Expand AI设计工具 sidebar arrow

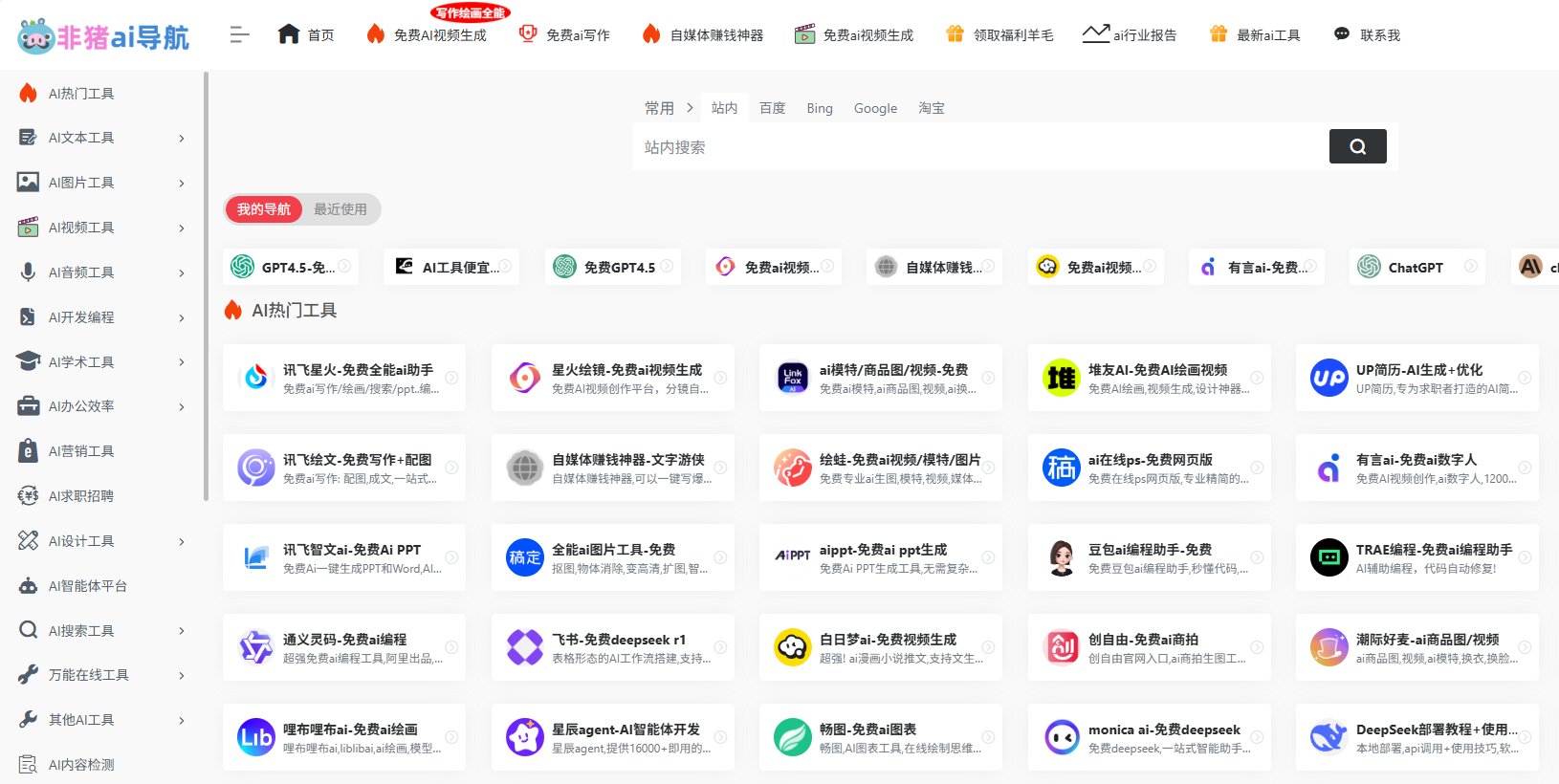pyautogui.click(x=182, y=542)
